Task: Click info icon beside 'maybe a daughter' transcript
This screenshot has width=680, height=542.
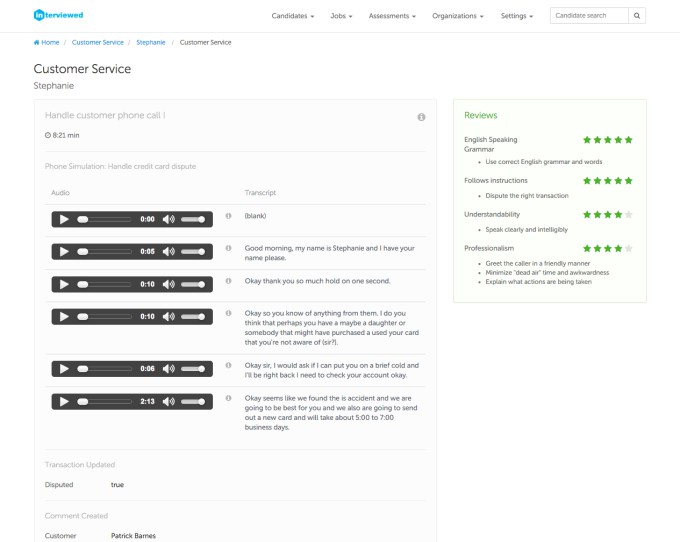Action: (228, 313)
